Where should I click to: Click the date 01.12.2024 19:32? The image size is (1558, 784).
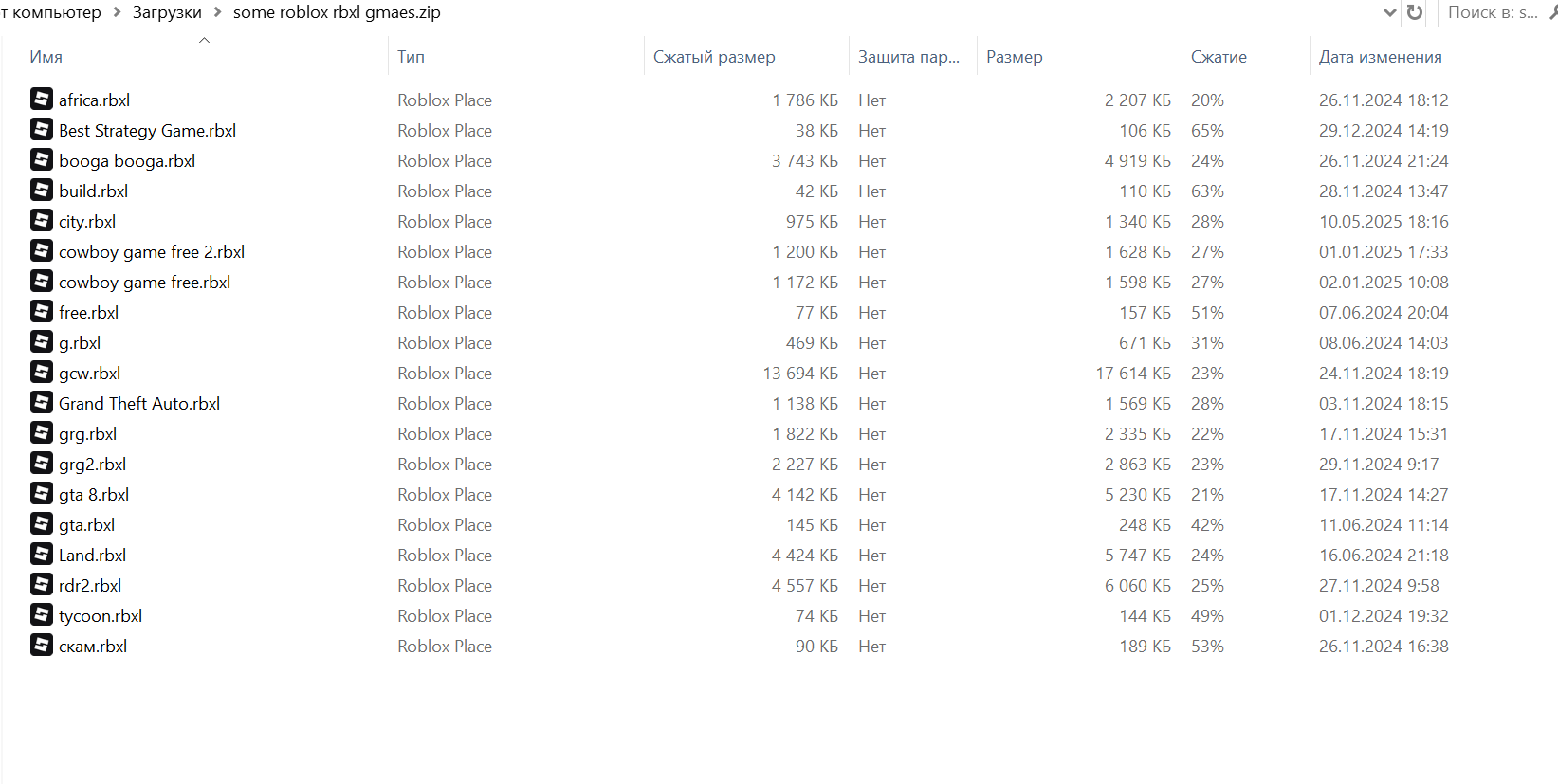click(x=1384, y=615)
